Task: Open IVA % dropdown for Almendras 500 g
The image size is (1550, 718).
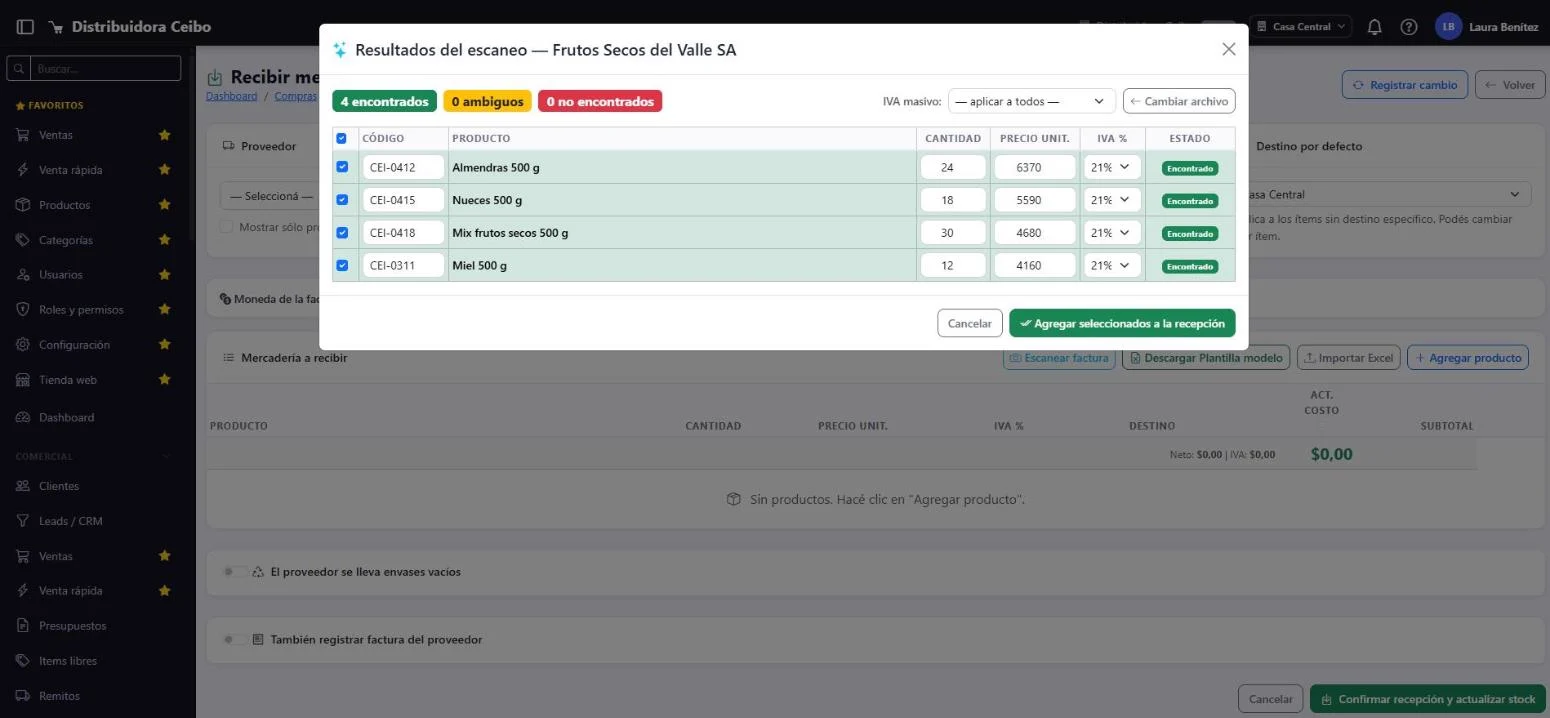Action: click(x=1112, y=168)
